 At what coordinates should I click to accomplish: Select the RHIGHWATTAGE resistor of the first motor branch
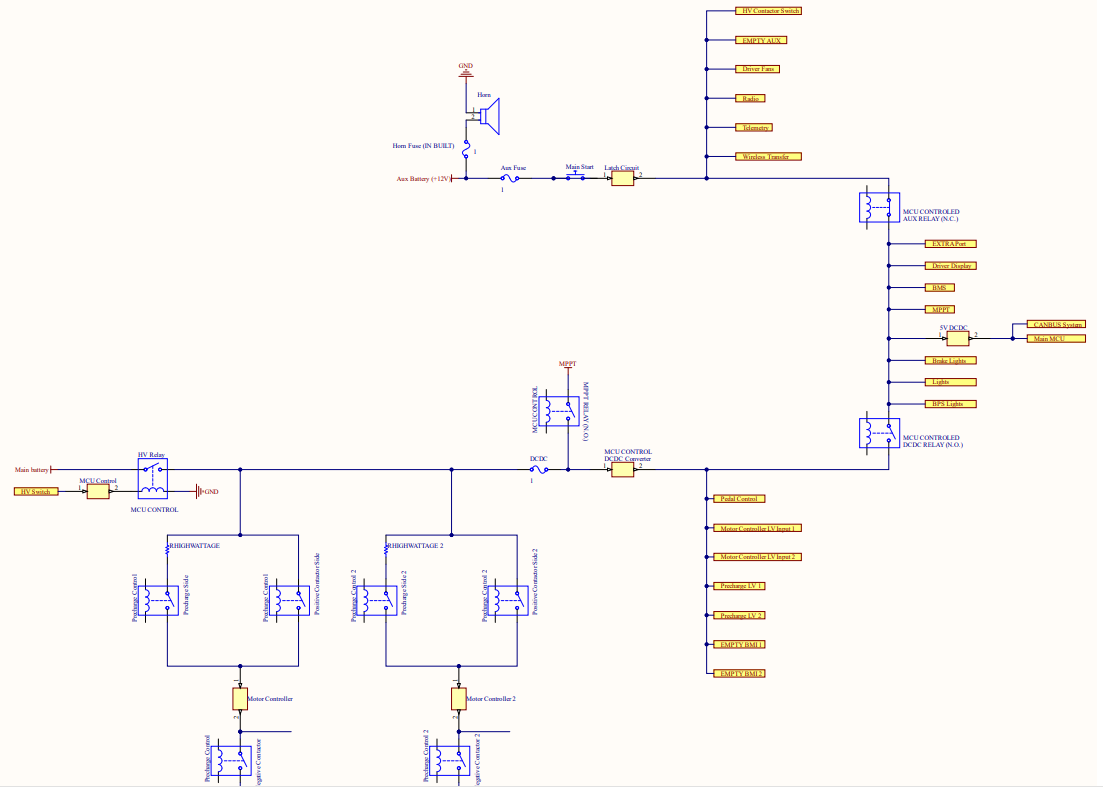pyautogui.click(x=167, y=548)
